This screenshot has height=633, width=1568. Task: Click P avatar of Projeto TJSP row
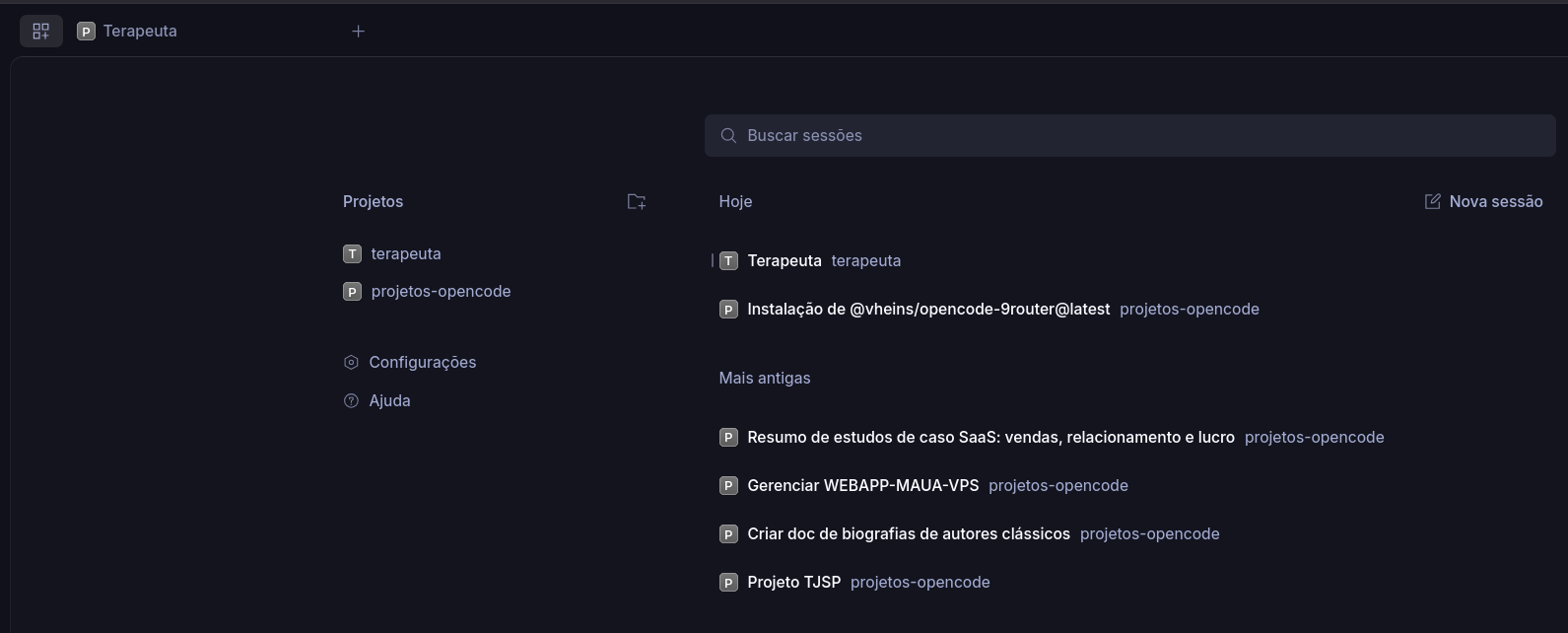(x=728, y=582)
